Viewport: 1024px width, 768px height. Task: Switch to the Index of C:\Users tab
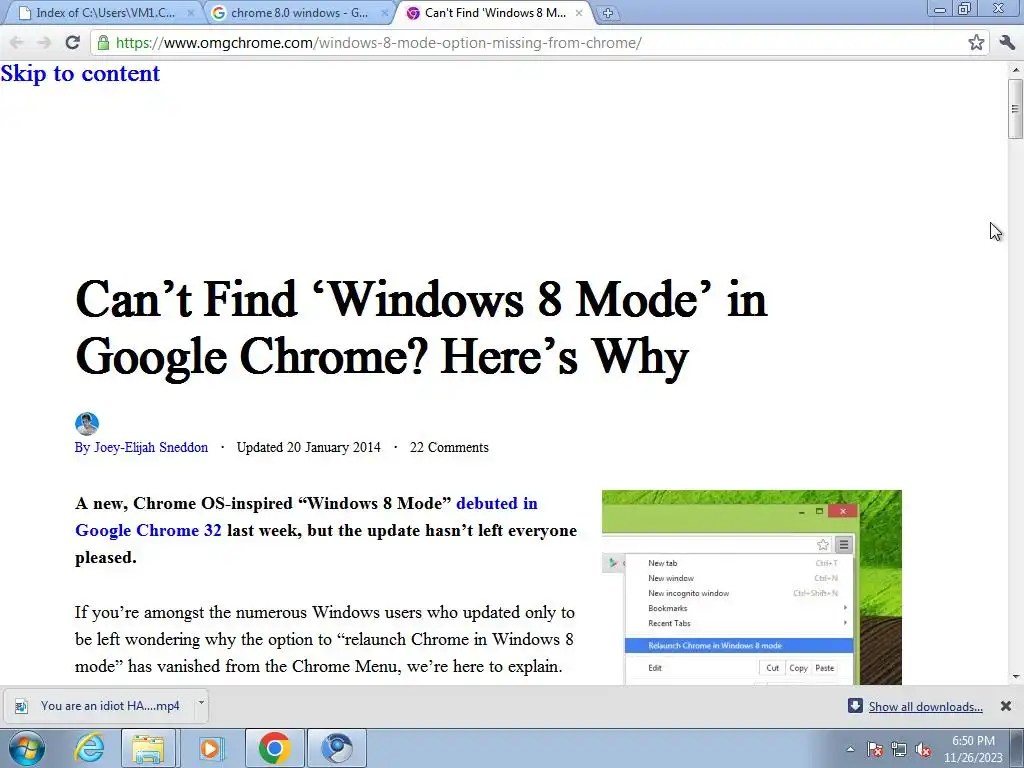pyautogui.click(x=104, y=13)
